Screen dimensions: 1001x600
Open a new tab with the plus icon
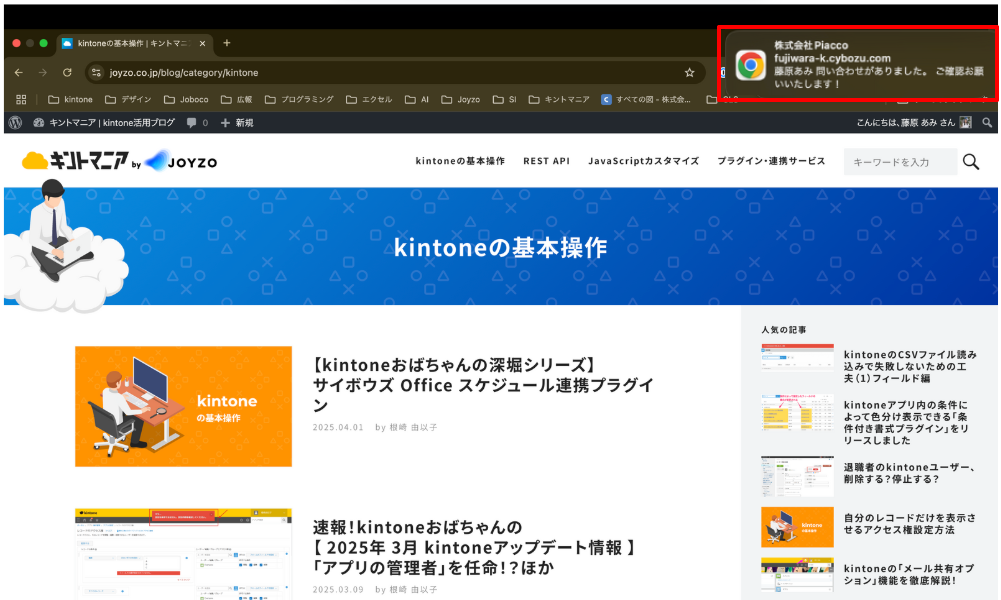pyautogui.click(x=227, y=43)
